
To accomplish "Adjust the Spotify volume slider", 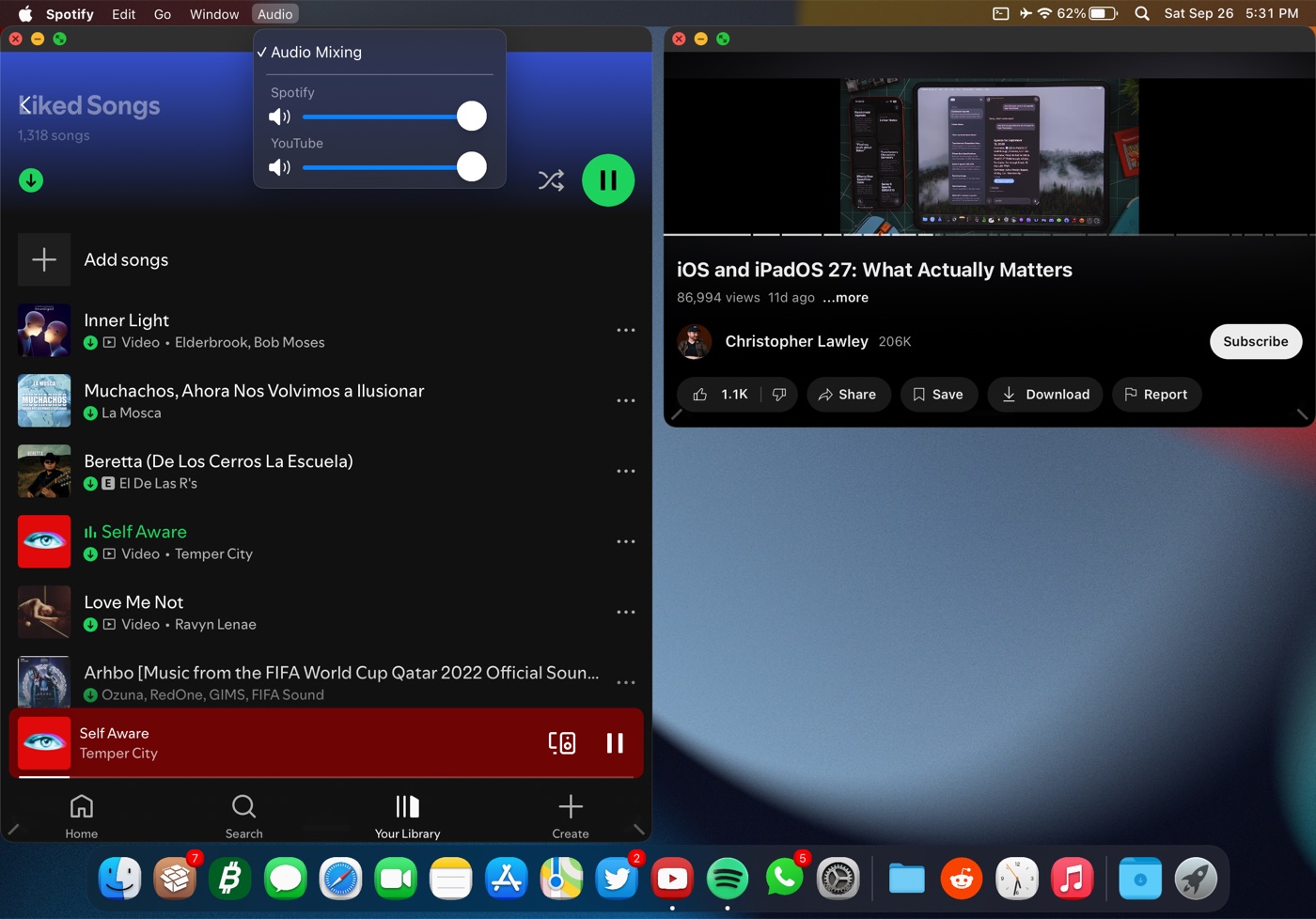I will pos(394,117).
